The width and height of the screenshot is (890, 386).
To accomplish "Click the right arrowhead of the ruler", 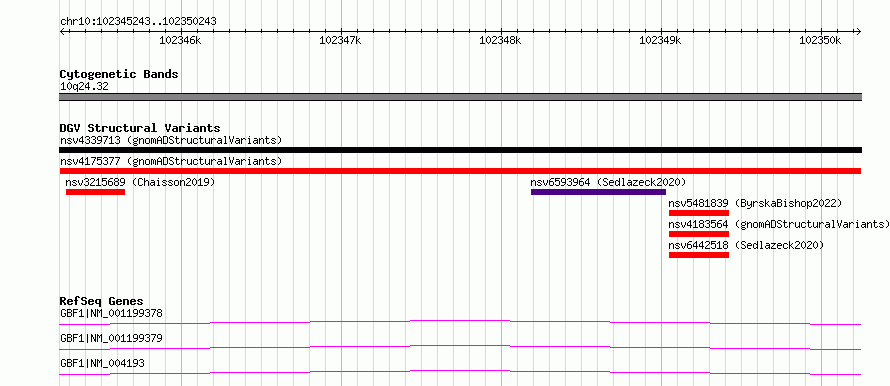I will (x=859, y=31).
